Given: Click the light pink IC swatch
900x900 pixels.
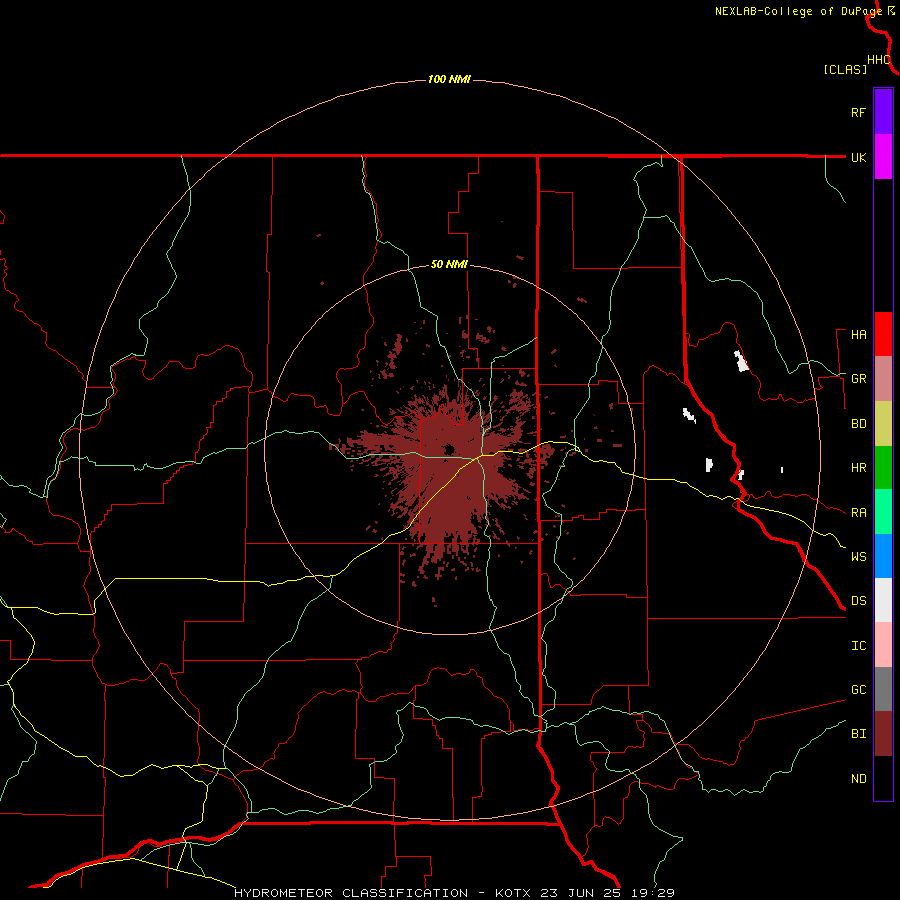Looking at the screenshot, I should tap(883, 645).
